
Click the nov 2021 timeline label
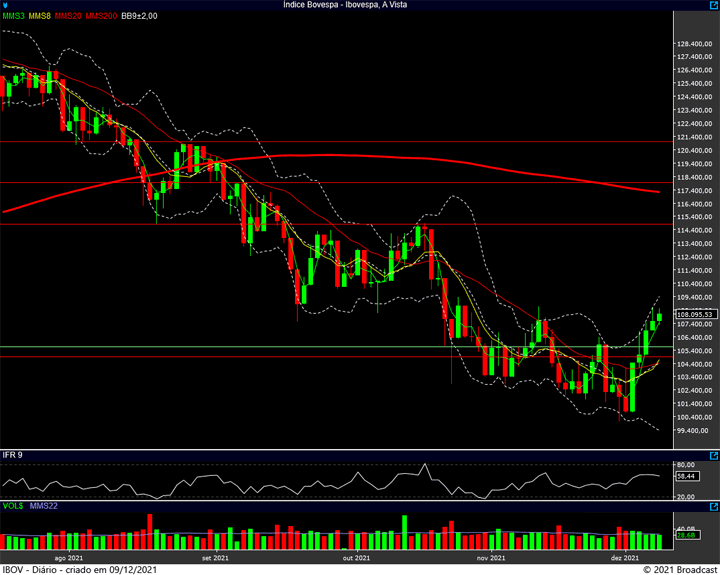point(491,558)
